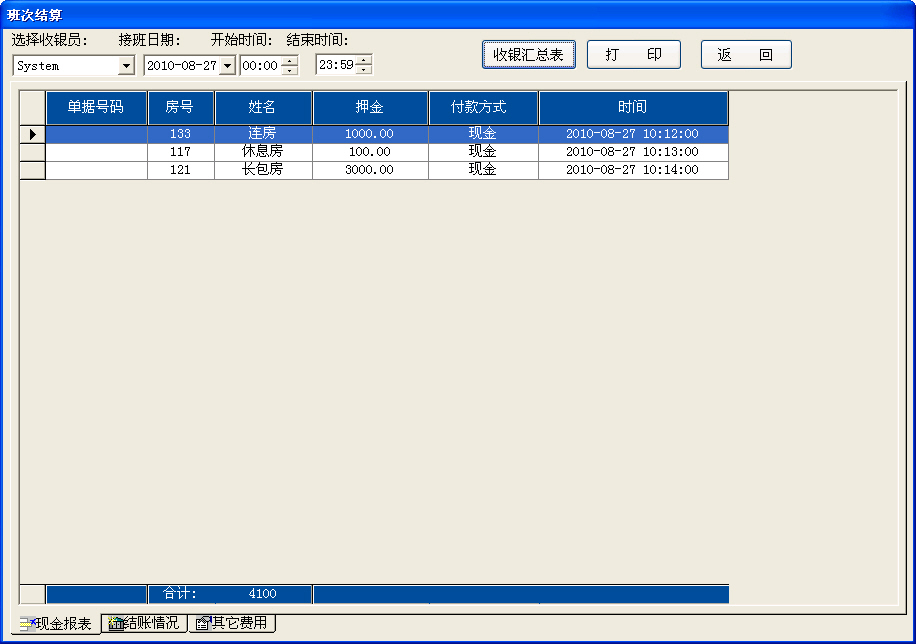Click the 合计 total value 4100
Viewport: 916px width, 644px height.
click(x=262, y=594)
